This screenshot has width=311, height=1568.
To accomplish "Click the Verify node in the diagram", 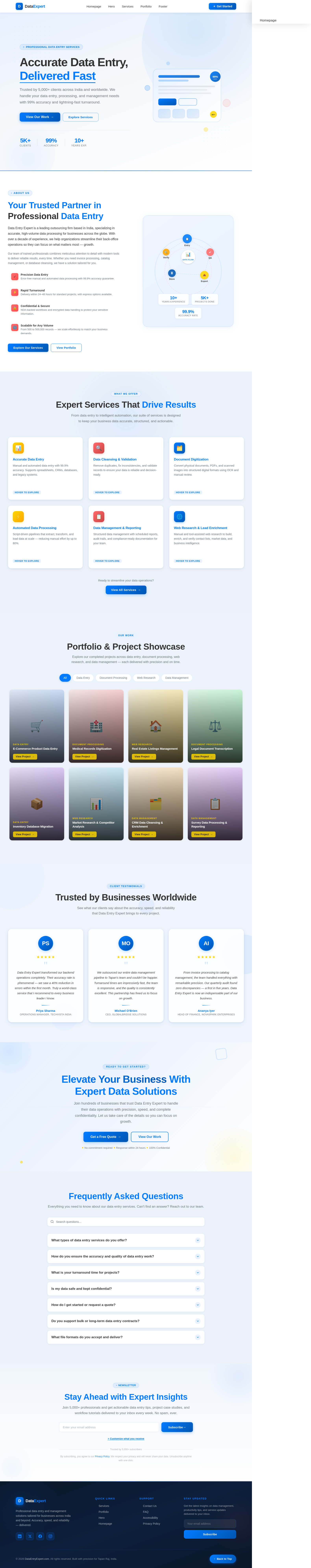I will pyautogui.click(x=166, y=252).
